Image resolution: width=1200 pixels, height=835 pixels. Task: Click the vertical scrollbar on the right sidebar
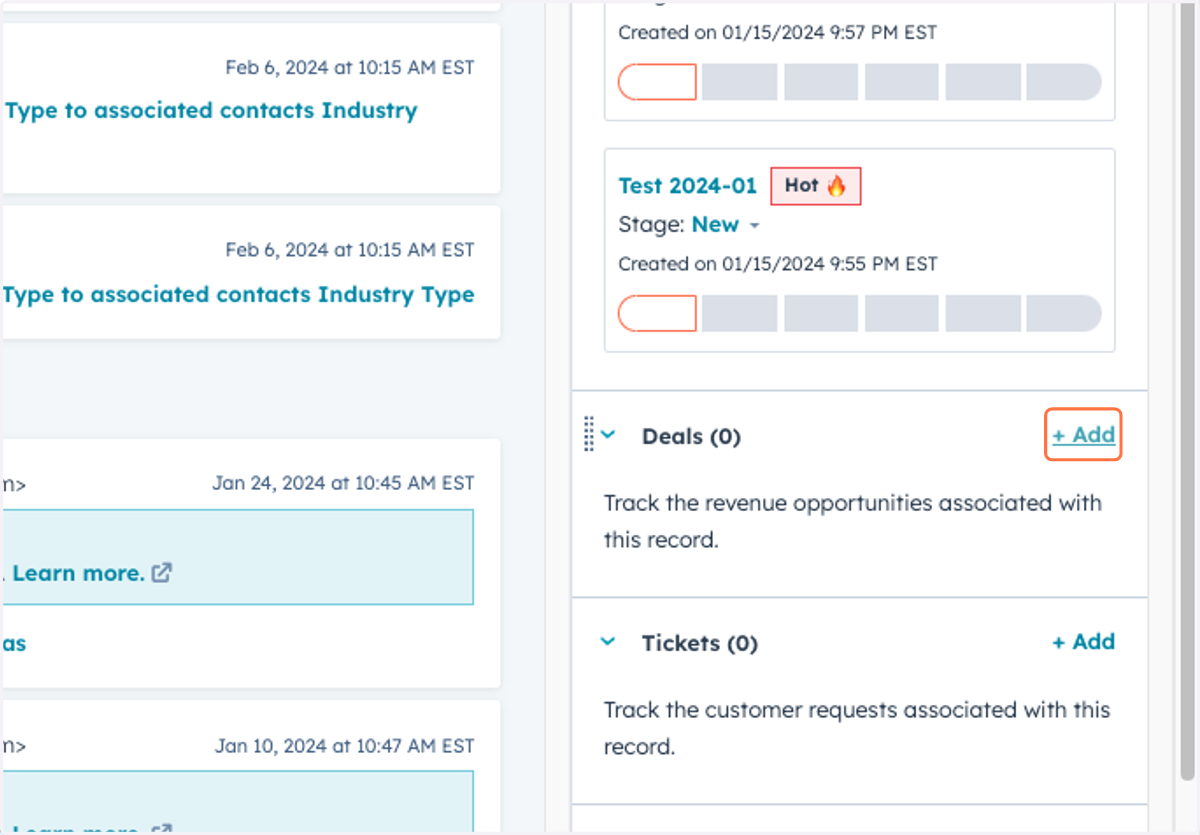(1187, 390)
